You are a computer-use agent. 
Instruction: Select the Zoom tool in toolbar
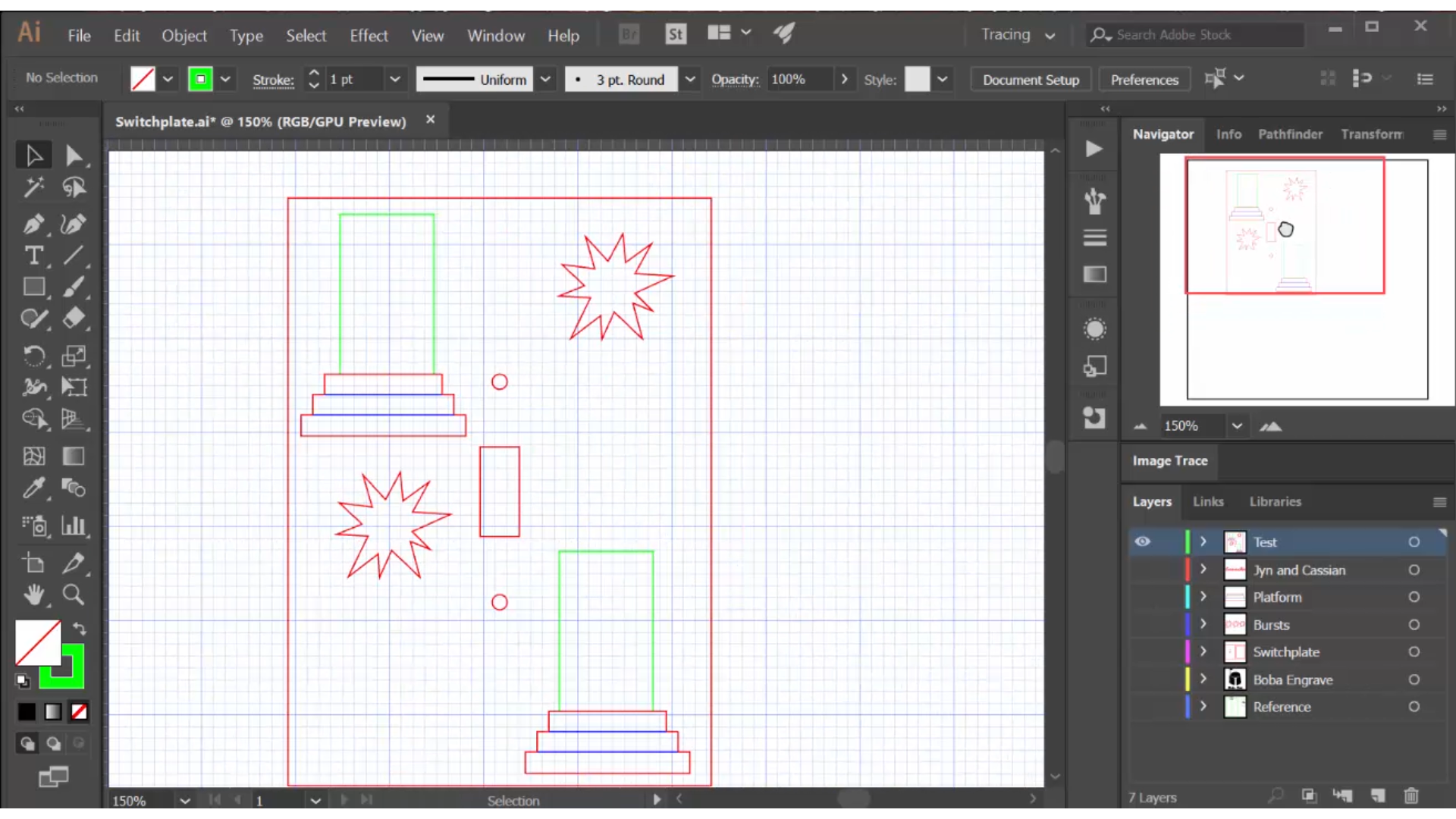(x=73, y=596)
